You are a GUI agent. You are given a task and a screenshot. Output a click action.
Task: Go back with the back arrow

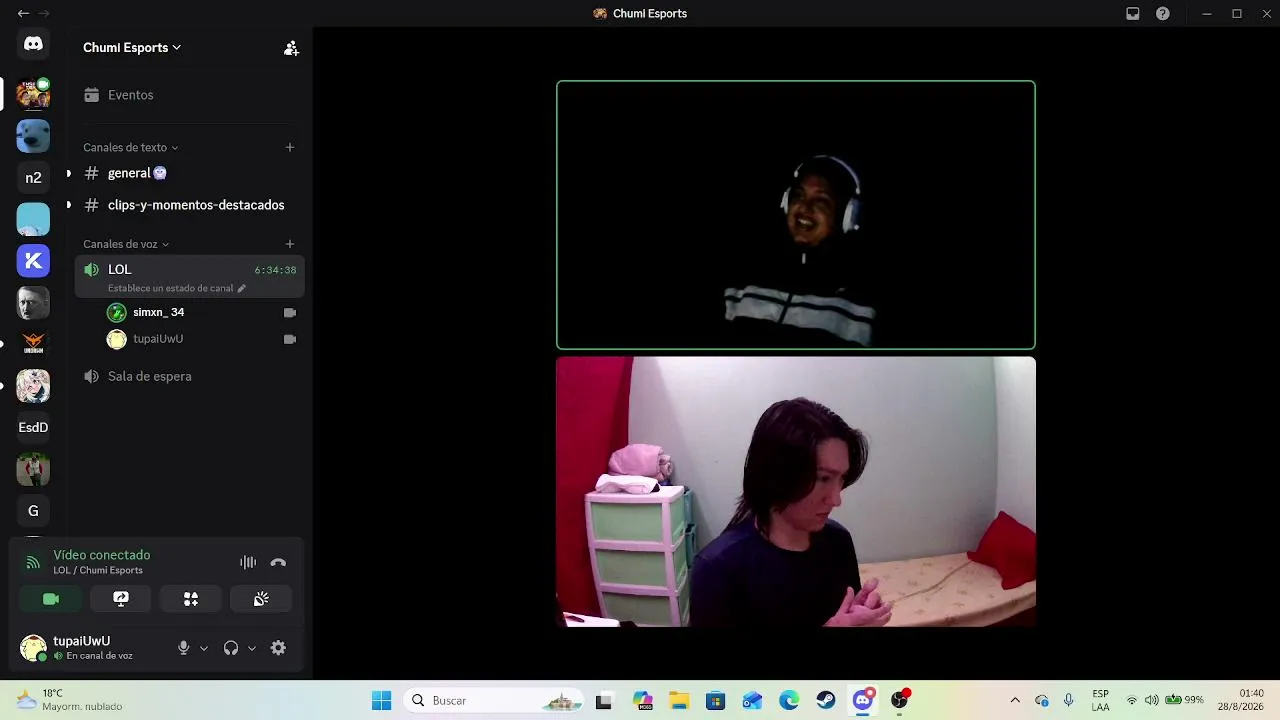point(23,14)
